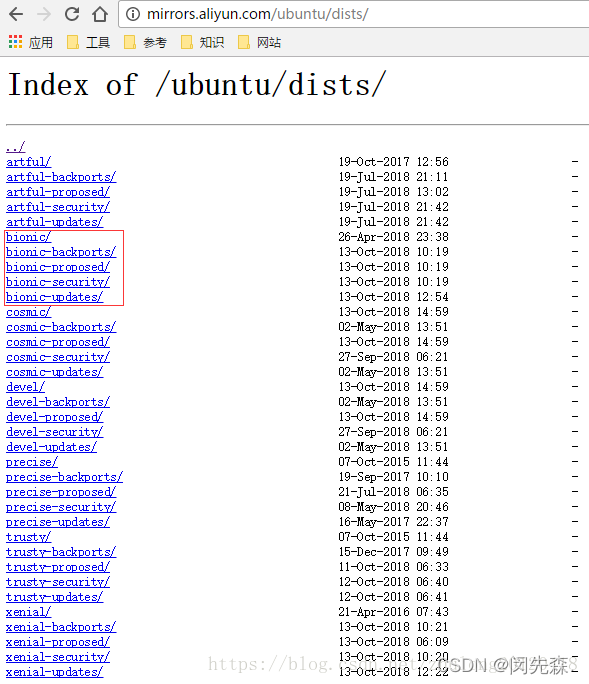Screen dimensions: 589x684
Task: Open the bionic/ directory
Action: click(28, 237)
